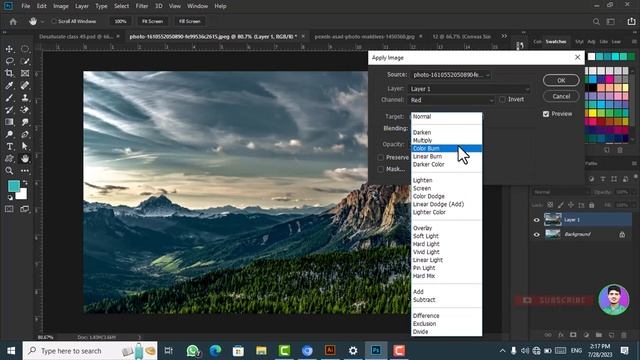Toggle the Invert checkbox
Screen dimensions: 640x360
pos(502,100)
